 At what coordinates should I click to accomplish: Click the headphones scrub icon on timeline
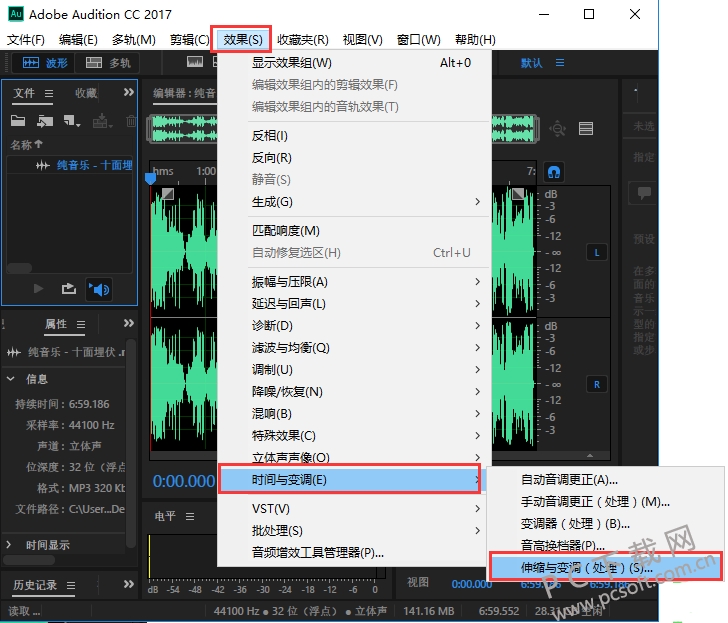[553, 172]
